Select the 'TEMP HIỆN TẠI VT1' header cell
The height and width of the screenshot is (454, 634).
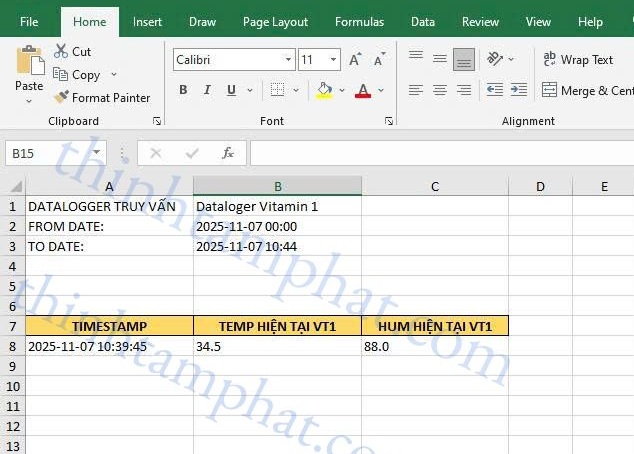click(x=277, y=326)
